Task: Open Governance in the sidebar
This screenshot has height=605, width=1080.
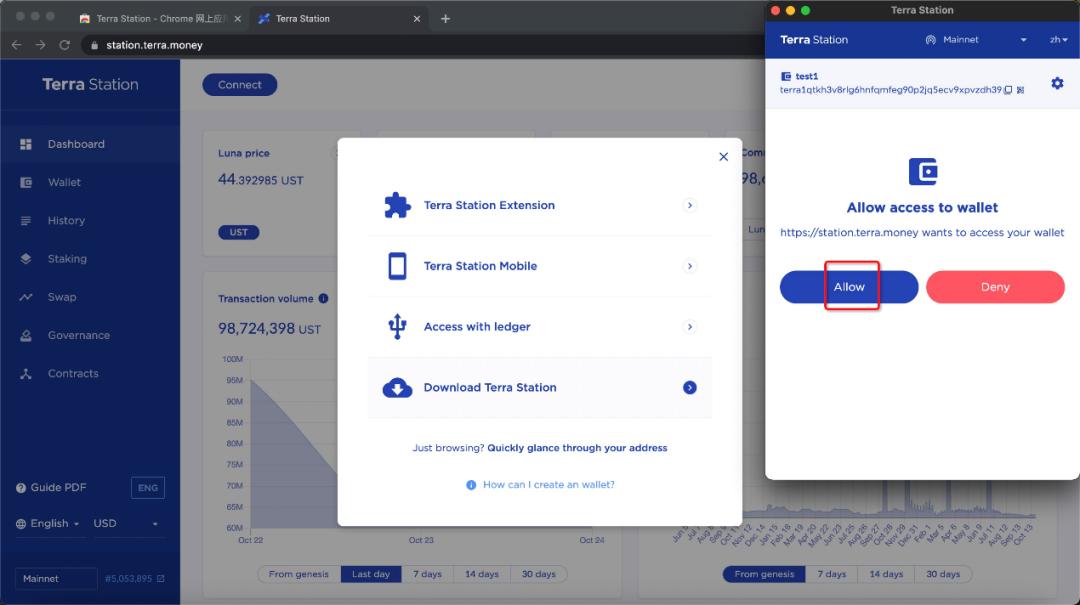Action: (79, 336)
